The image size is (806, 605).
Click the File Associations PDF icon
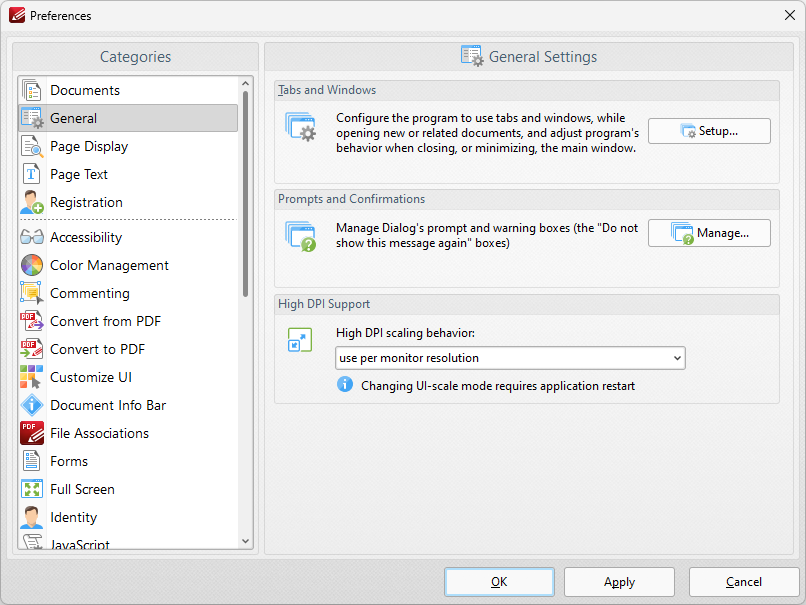point(32,433)
